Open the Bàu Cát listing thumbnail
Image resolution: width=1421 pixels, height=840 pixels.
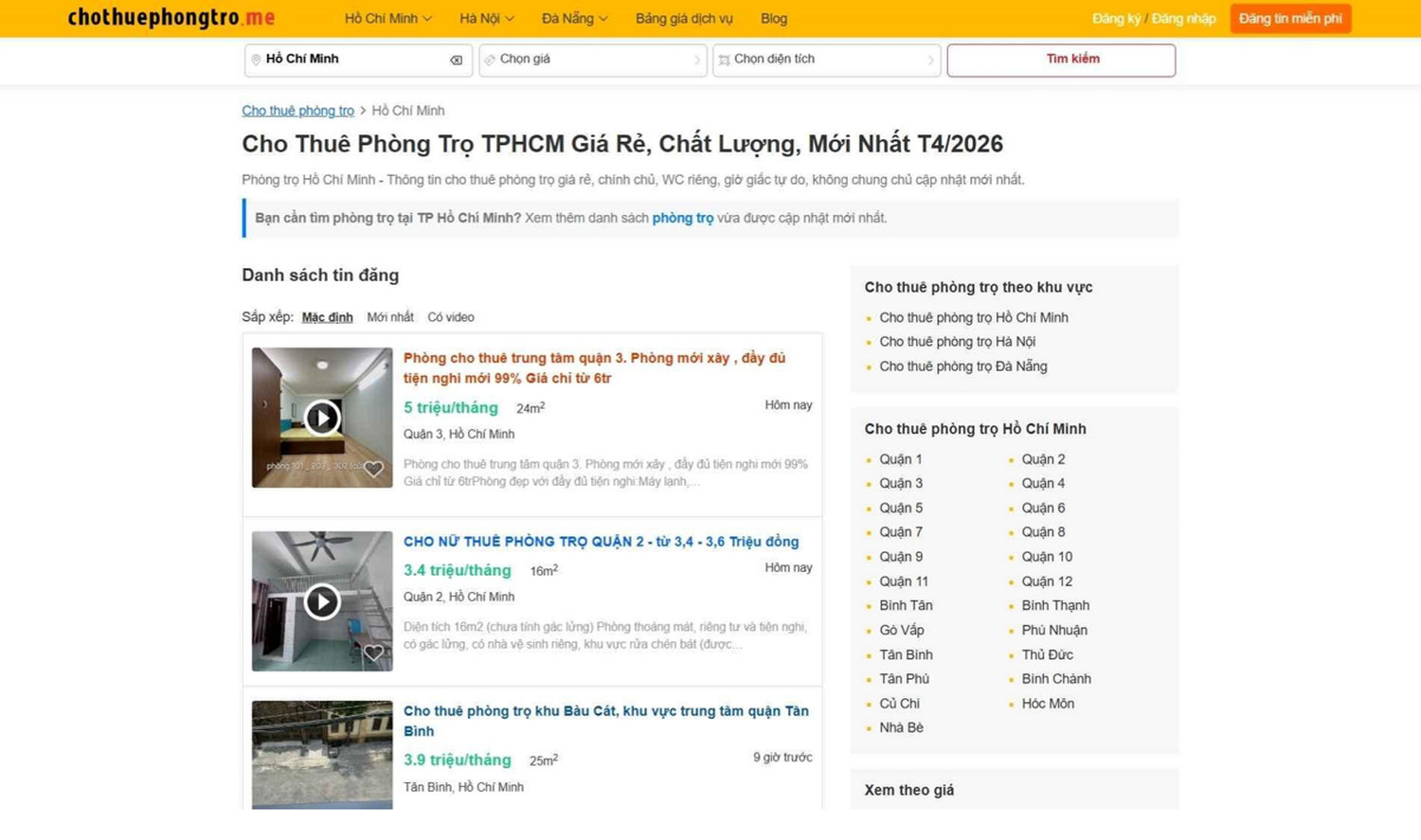pos(322,755)
